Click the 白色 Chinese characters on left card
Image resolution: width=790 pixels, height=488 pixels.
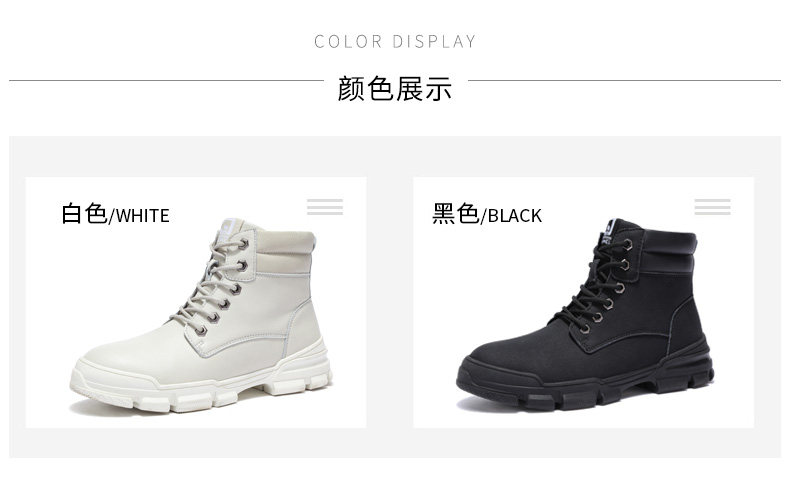point(84,214)
